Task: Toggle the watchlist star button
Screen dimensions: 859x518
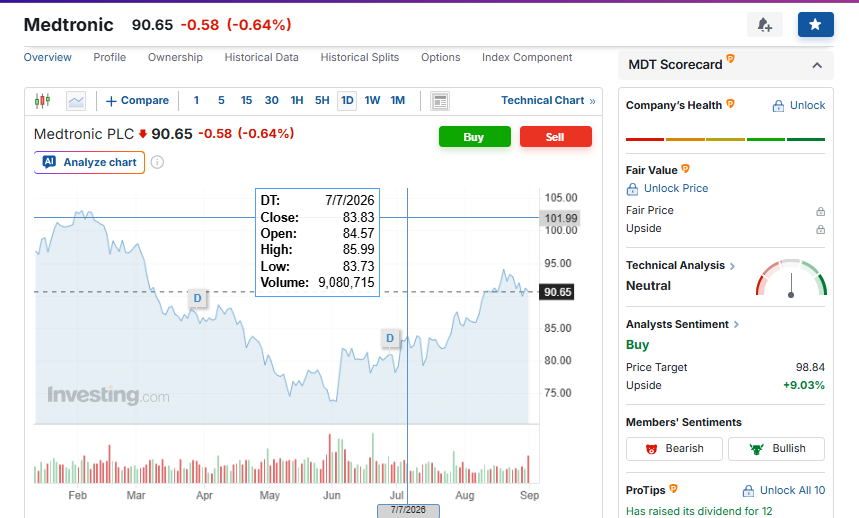Action: coord(815,25)
